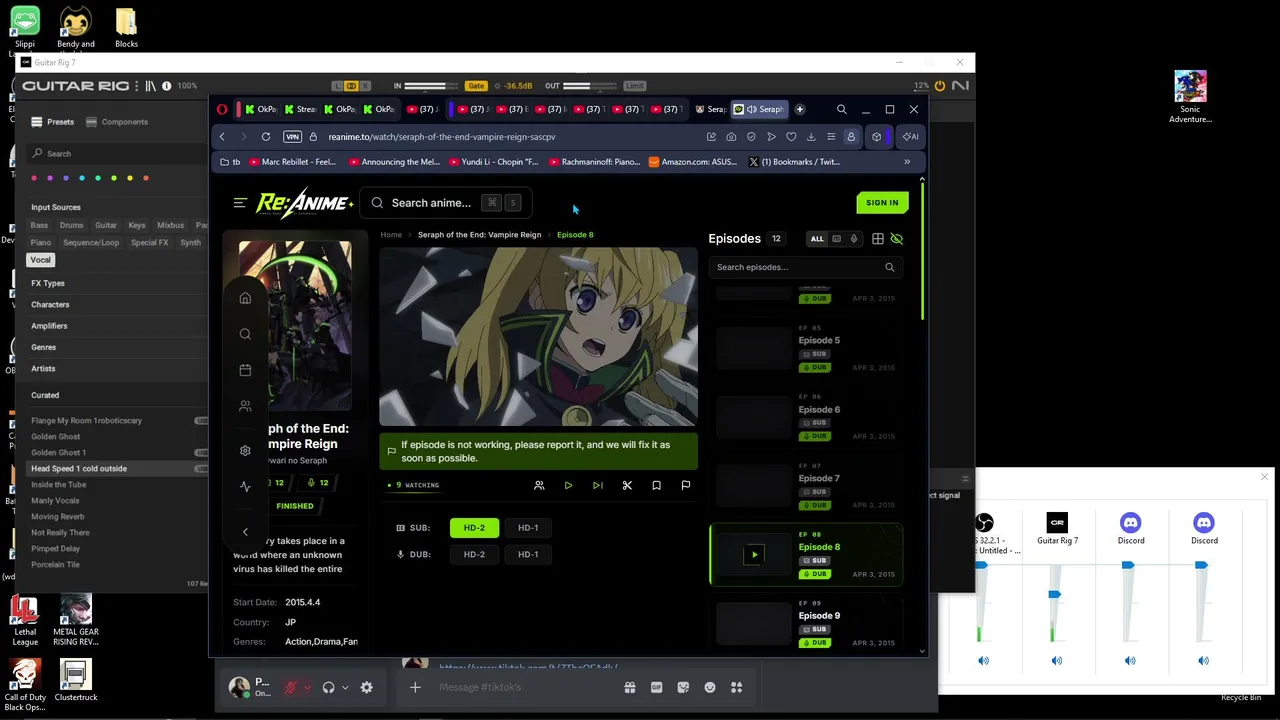Screen dimensions: 1280x720
Task: Click the scissors clip icon under the player
Action: (x=627, y=485)
